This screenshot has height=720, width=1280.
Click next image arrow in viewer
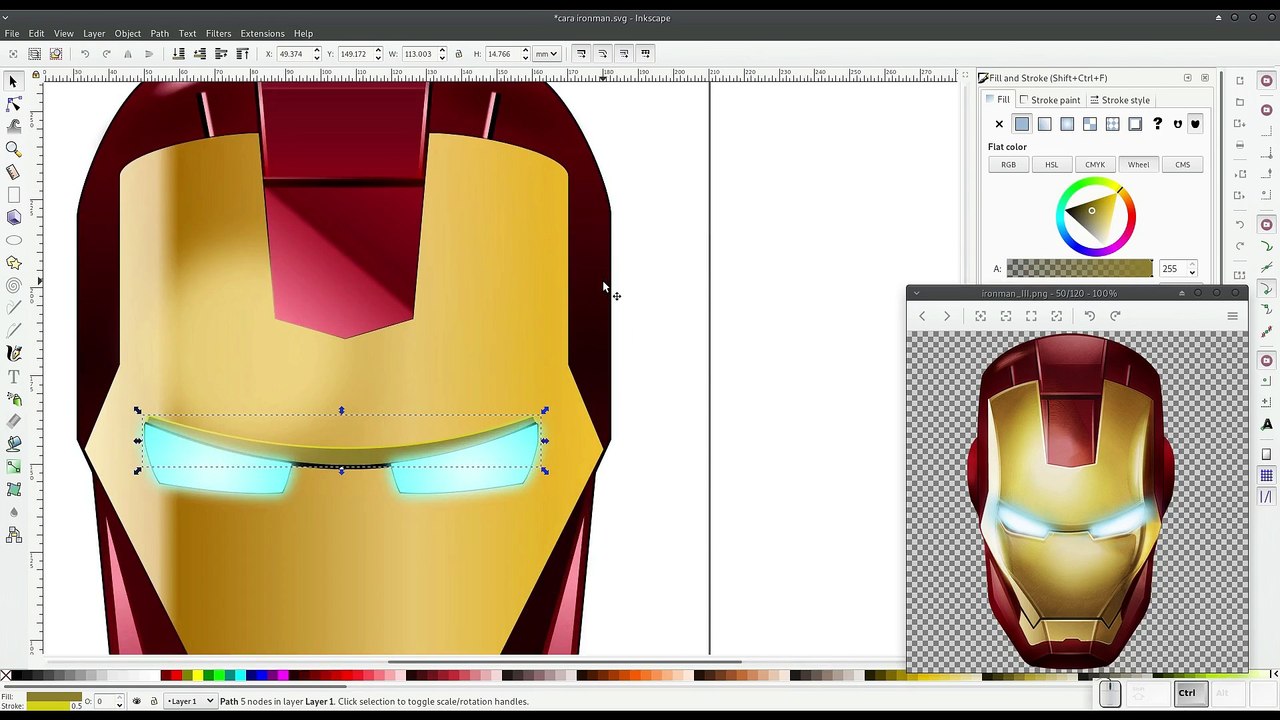coord(947,316)
